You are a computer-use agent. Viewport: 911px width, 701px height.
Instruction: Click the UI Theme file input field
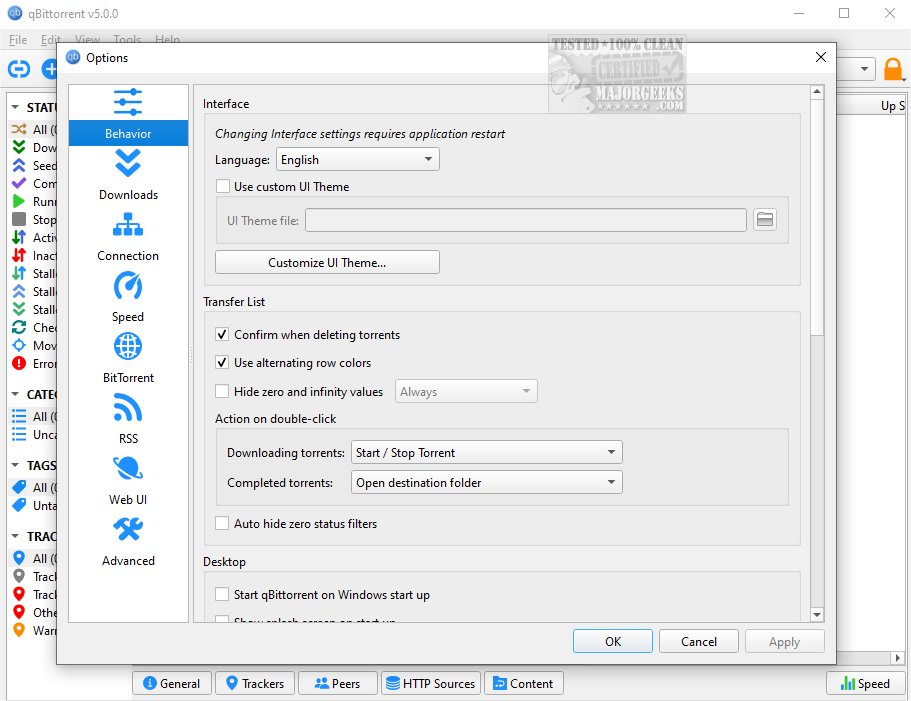(526, 220)
